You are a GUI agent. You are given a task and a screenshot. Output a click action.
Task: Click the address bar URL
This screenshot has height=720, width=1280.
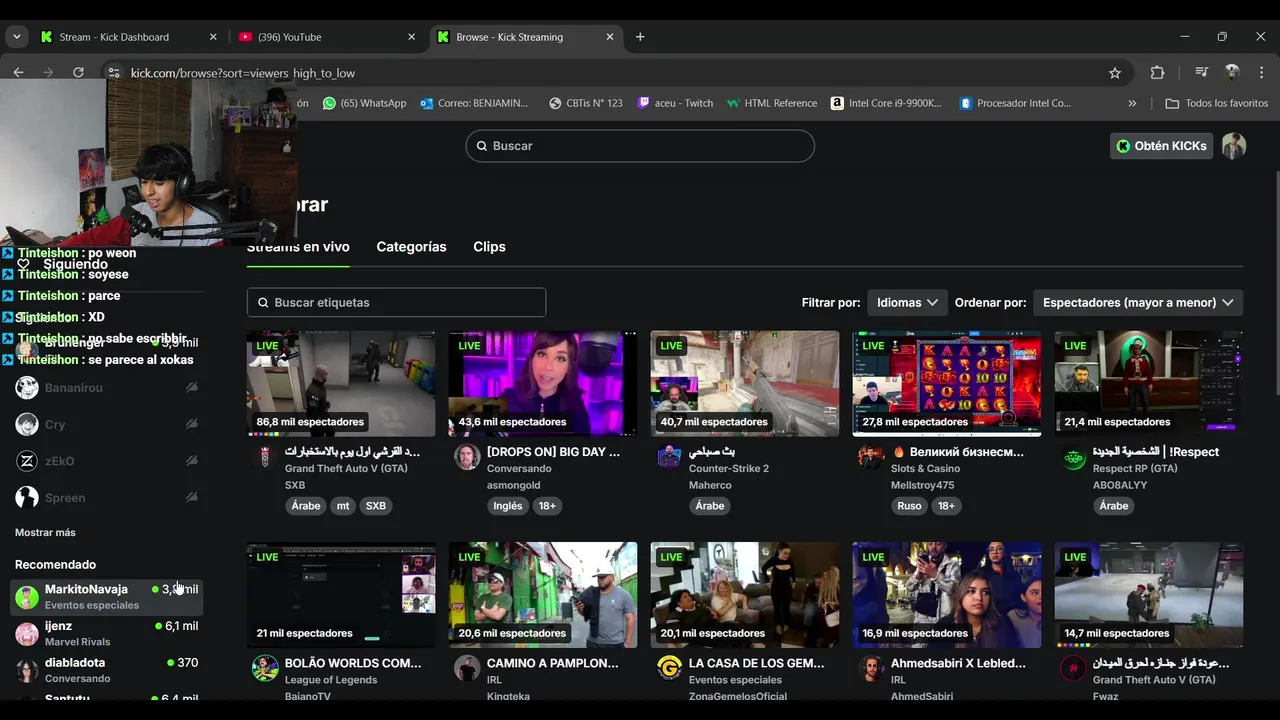point(243,73)
